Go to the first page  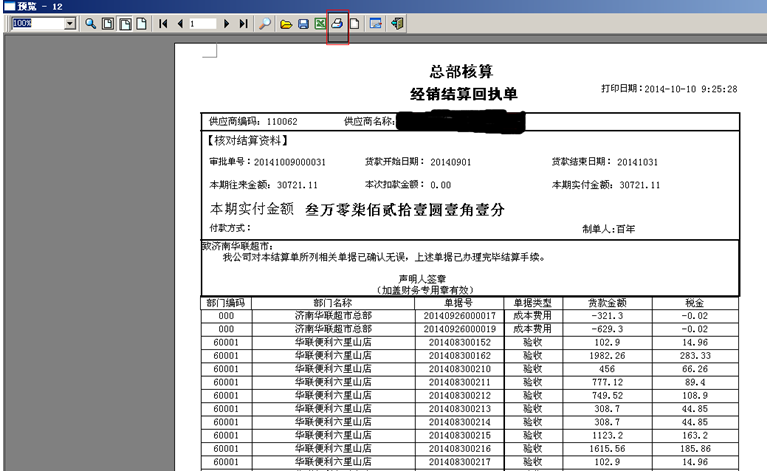(x=163, y=23)
